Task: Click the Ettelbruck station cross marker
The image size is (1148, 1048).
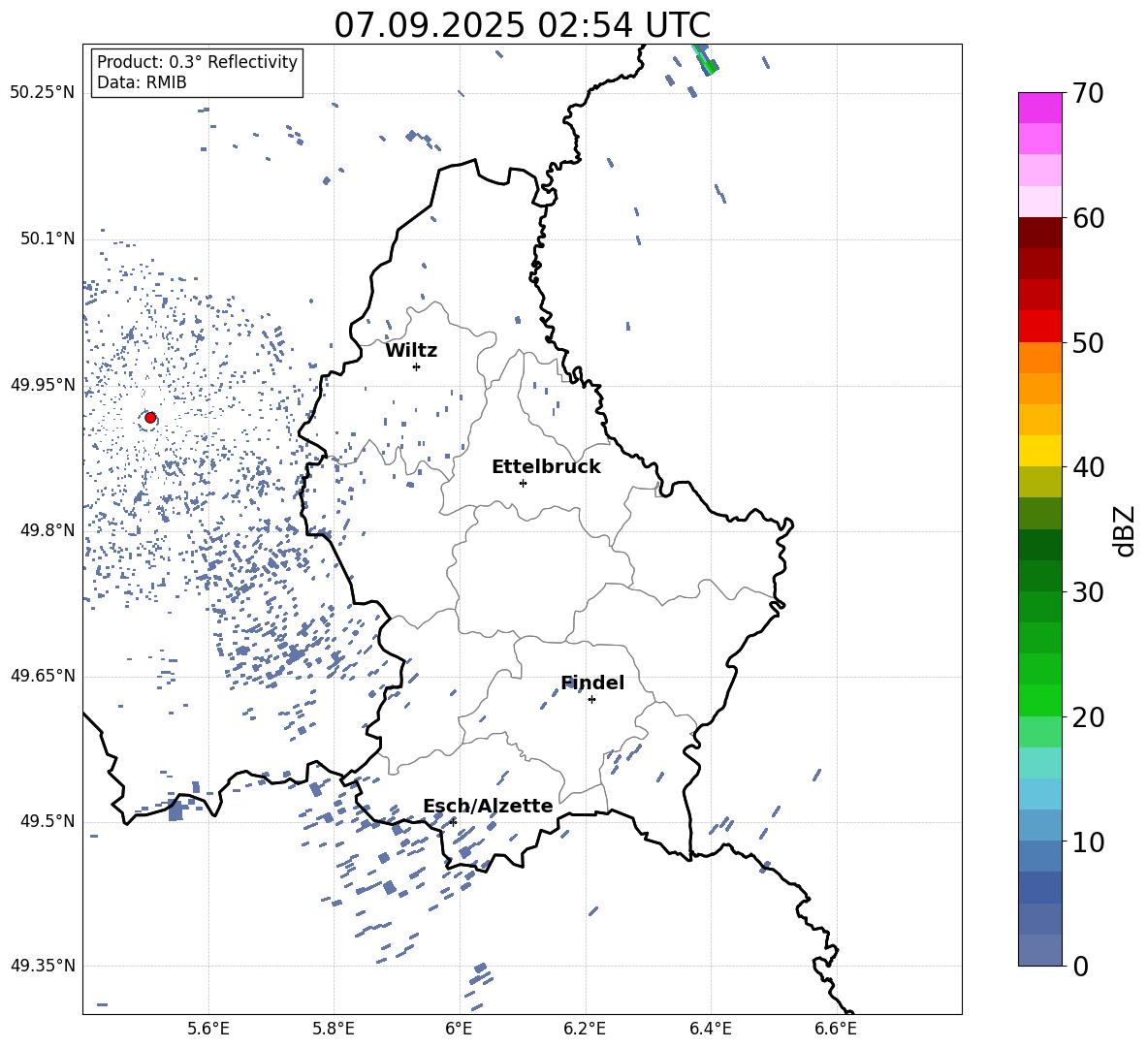Action: pyautogui.click(x=523, y=483)
